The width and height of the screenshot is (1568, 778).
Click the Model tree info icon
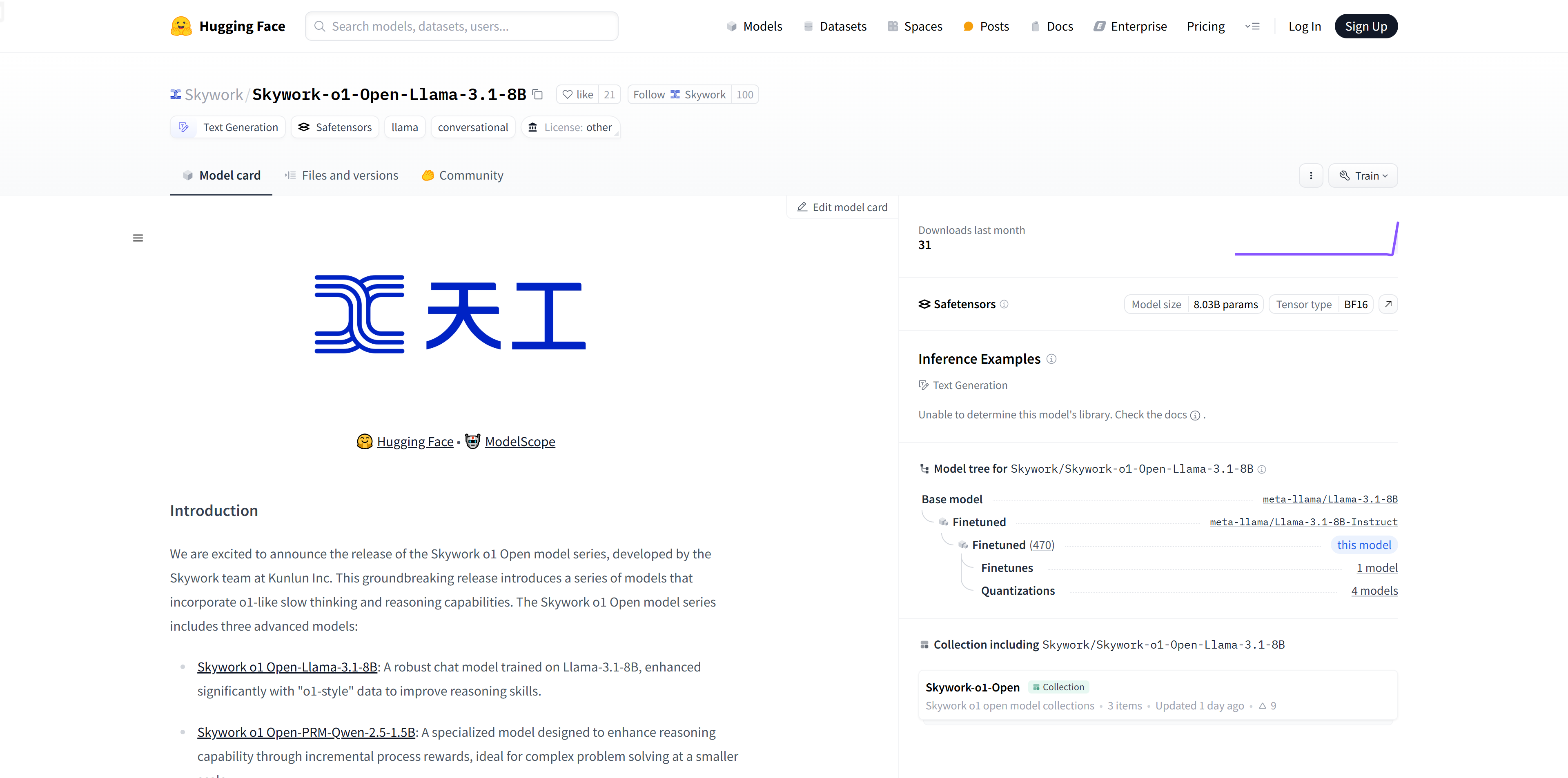1262,469
